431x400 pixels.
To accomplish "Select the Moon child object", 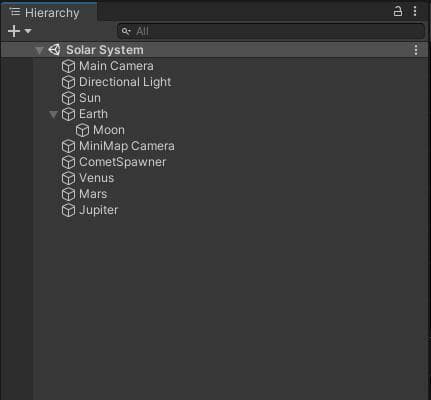I will (109, 130).
